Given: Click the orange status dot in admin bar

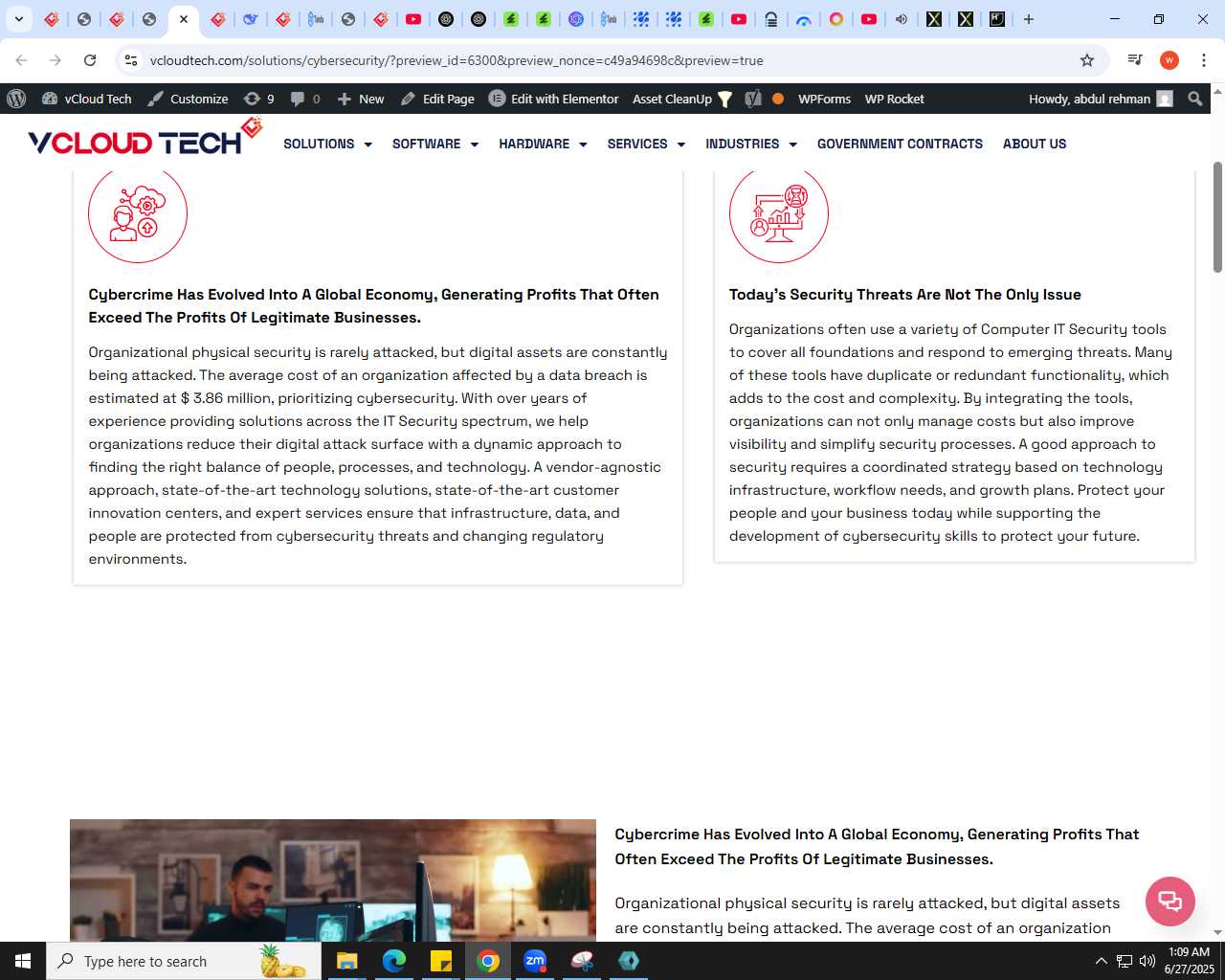Looking at the screenshot, I should click(x=778, y=99).
